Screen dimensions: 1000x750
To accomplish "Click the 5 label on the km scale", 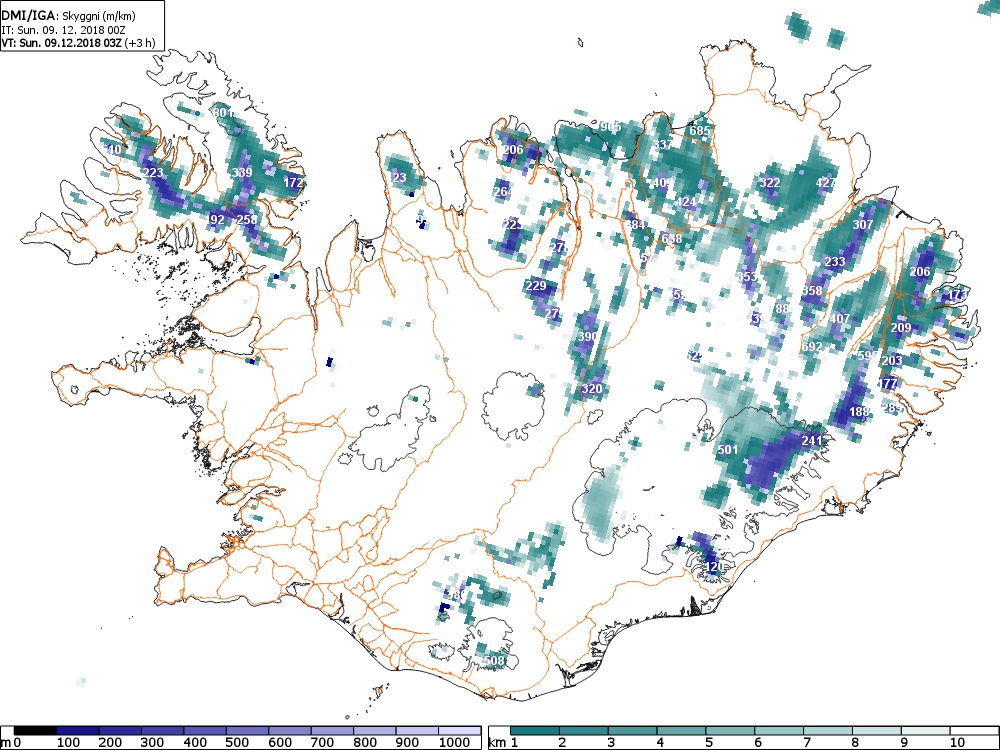I will [709, 742].
